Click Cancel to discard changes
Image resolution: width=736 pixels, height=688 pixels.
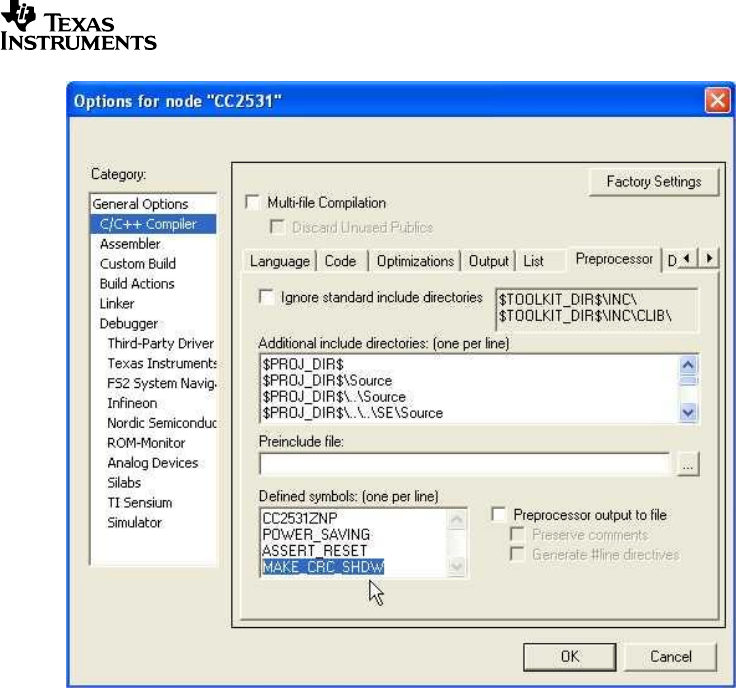click(671, 657)
